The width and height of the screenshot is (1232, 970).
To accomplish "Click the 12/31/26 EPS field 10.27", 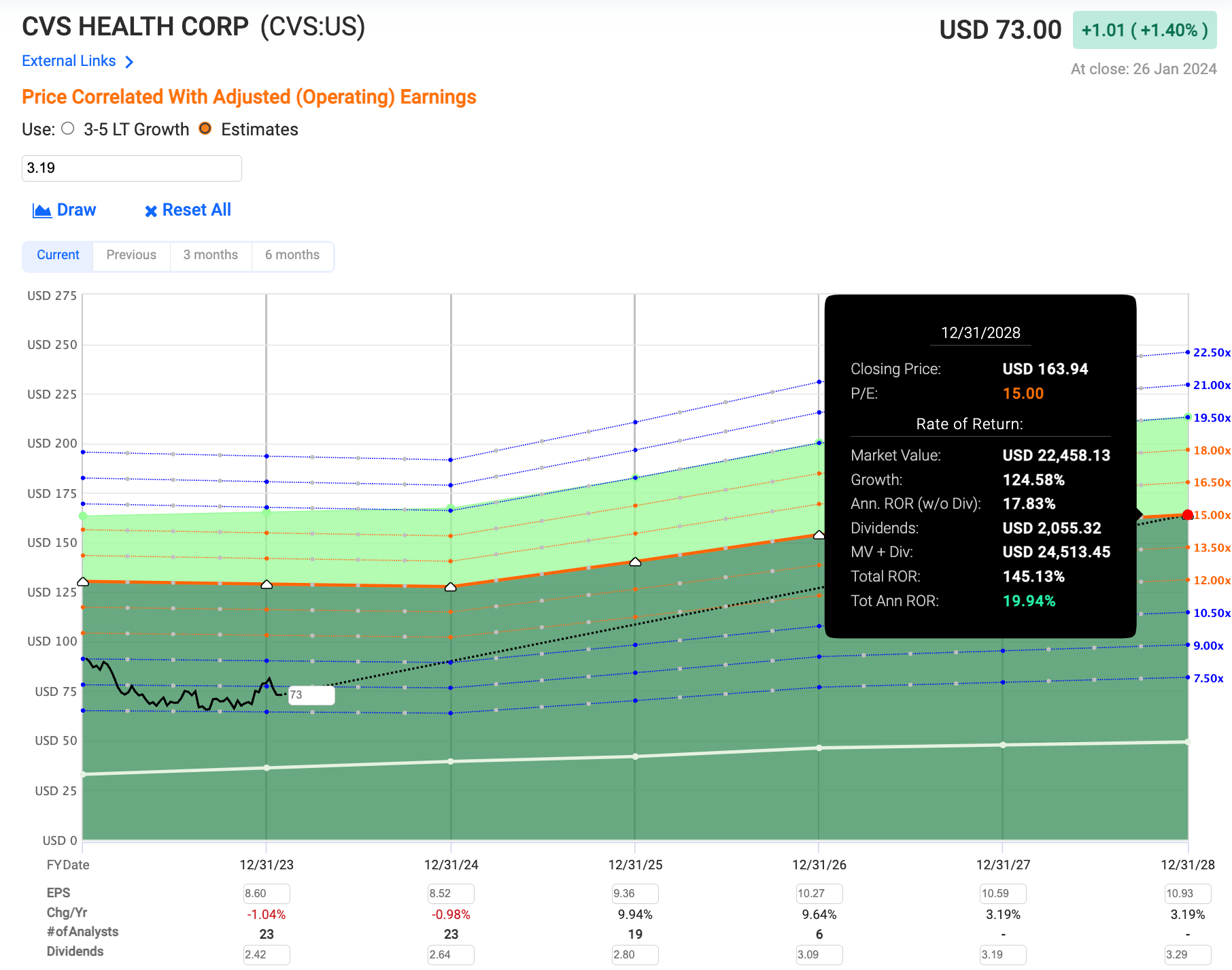I will pos(819,893).
